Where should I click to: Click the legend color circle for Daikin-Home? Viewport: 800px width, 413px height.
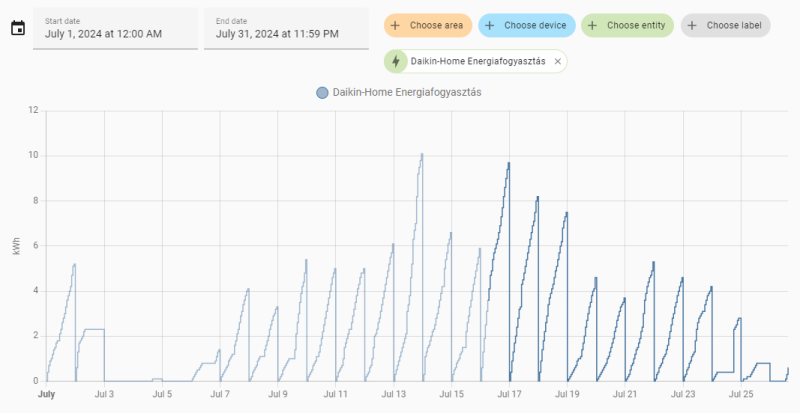[322, 93]
